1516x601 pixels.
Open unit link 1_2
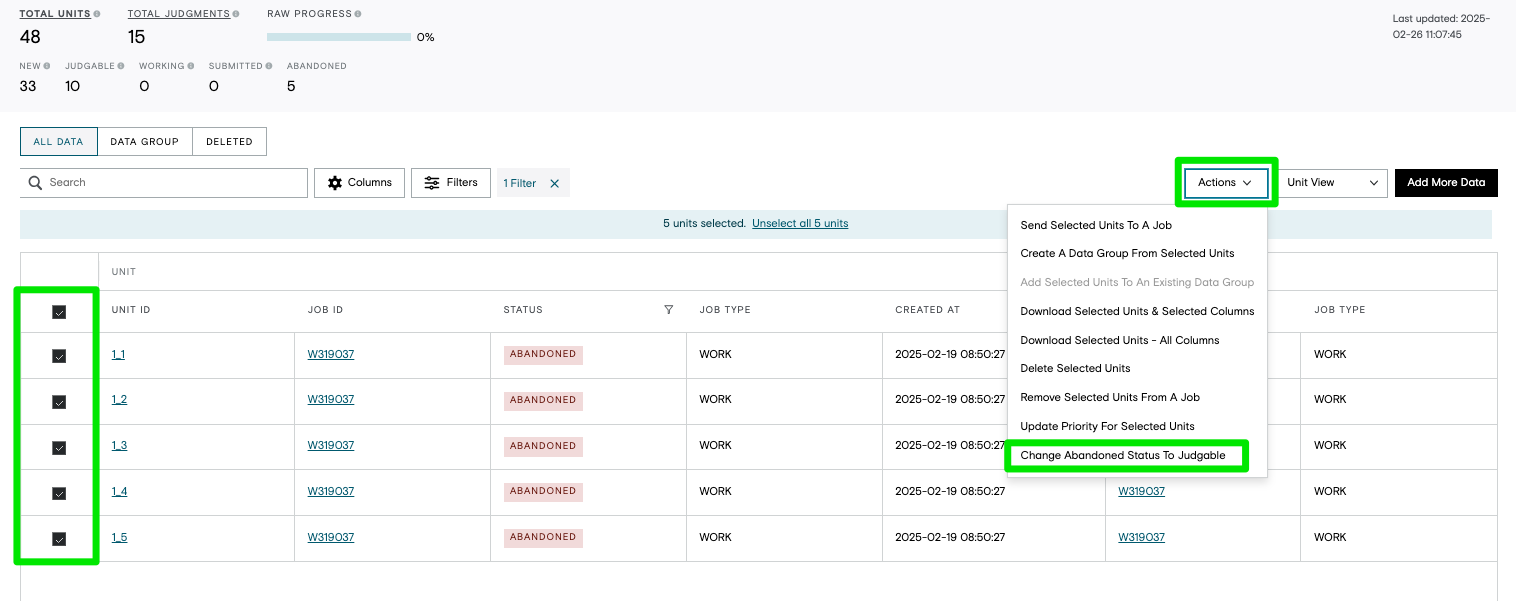point(119,399)
